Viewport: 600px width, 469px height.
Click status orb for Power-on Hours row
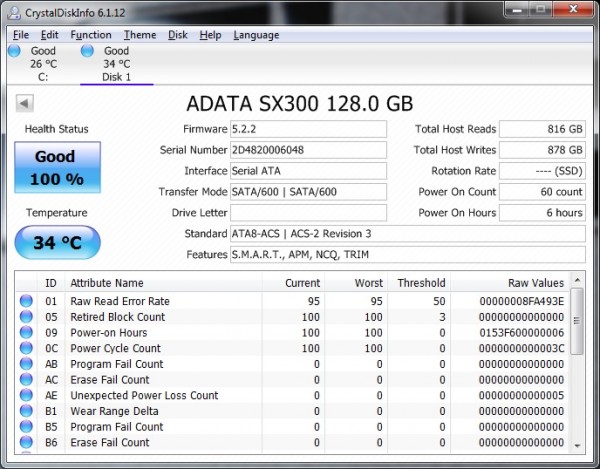pos(26,332)
